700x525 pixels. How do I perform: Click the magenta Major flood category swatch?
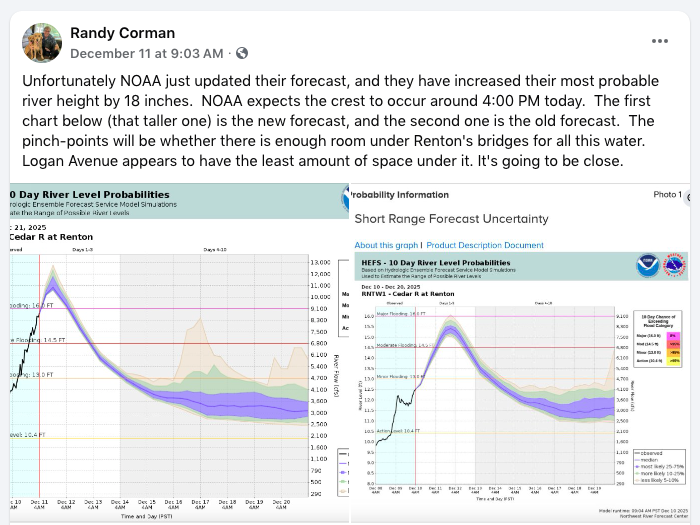673,336
